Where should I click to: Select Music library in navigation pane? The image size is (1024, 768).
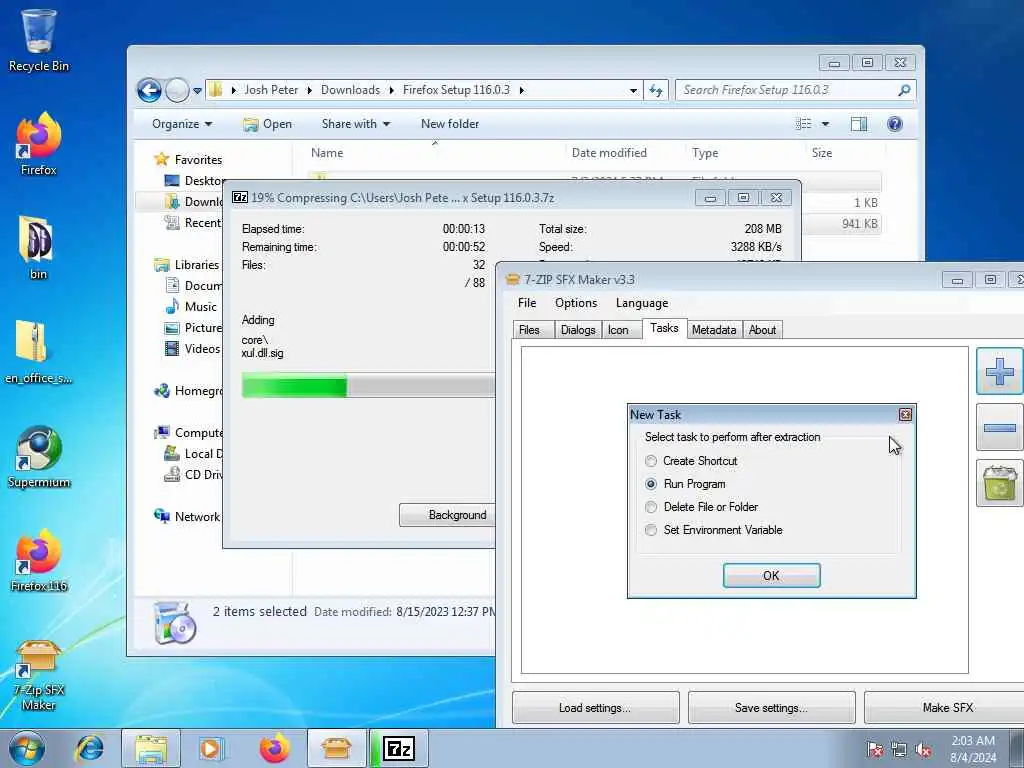coord(191,306)
